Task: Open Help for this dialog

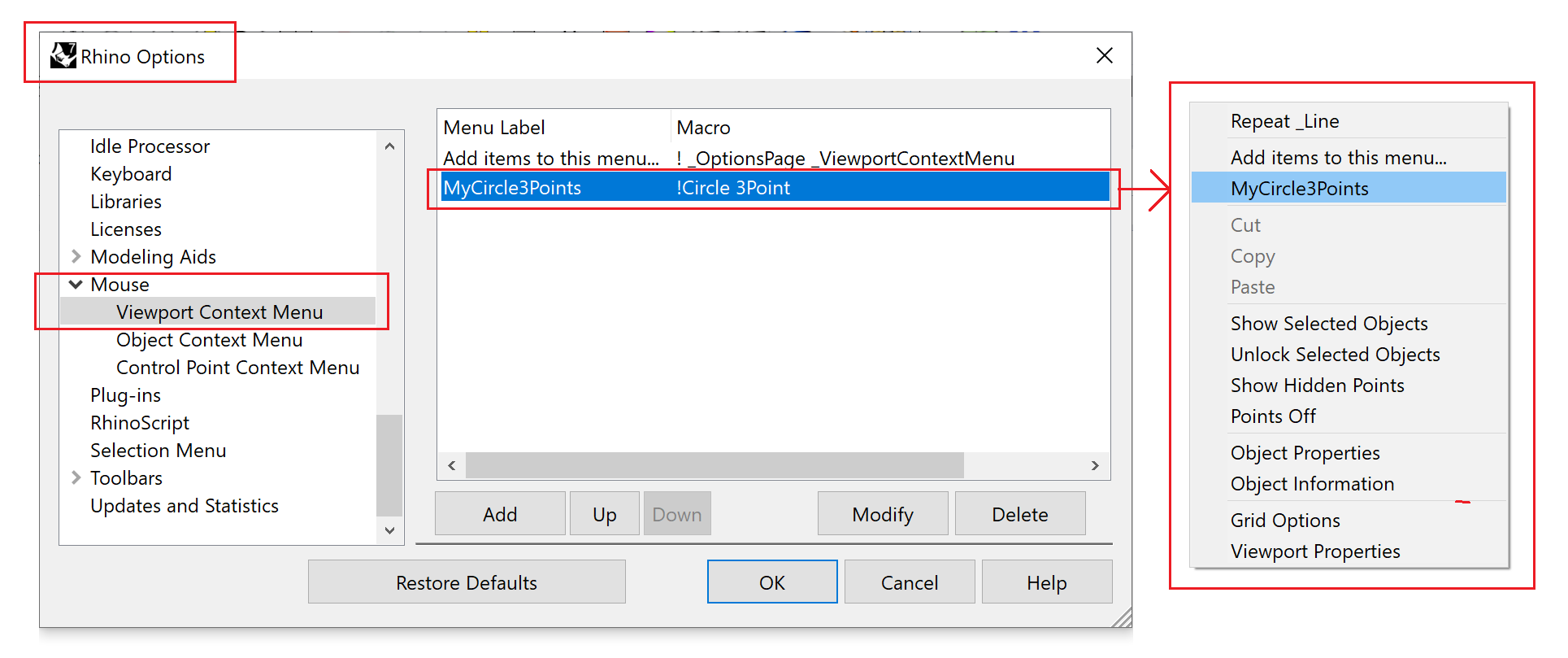Action: [1047, 582]
